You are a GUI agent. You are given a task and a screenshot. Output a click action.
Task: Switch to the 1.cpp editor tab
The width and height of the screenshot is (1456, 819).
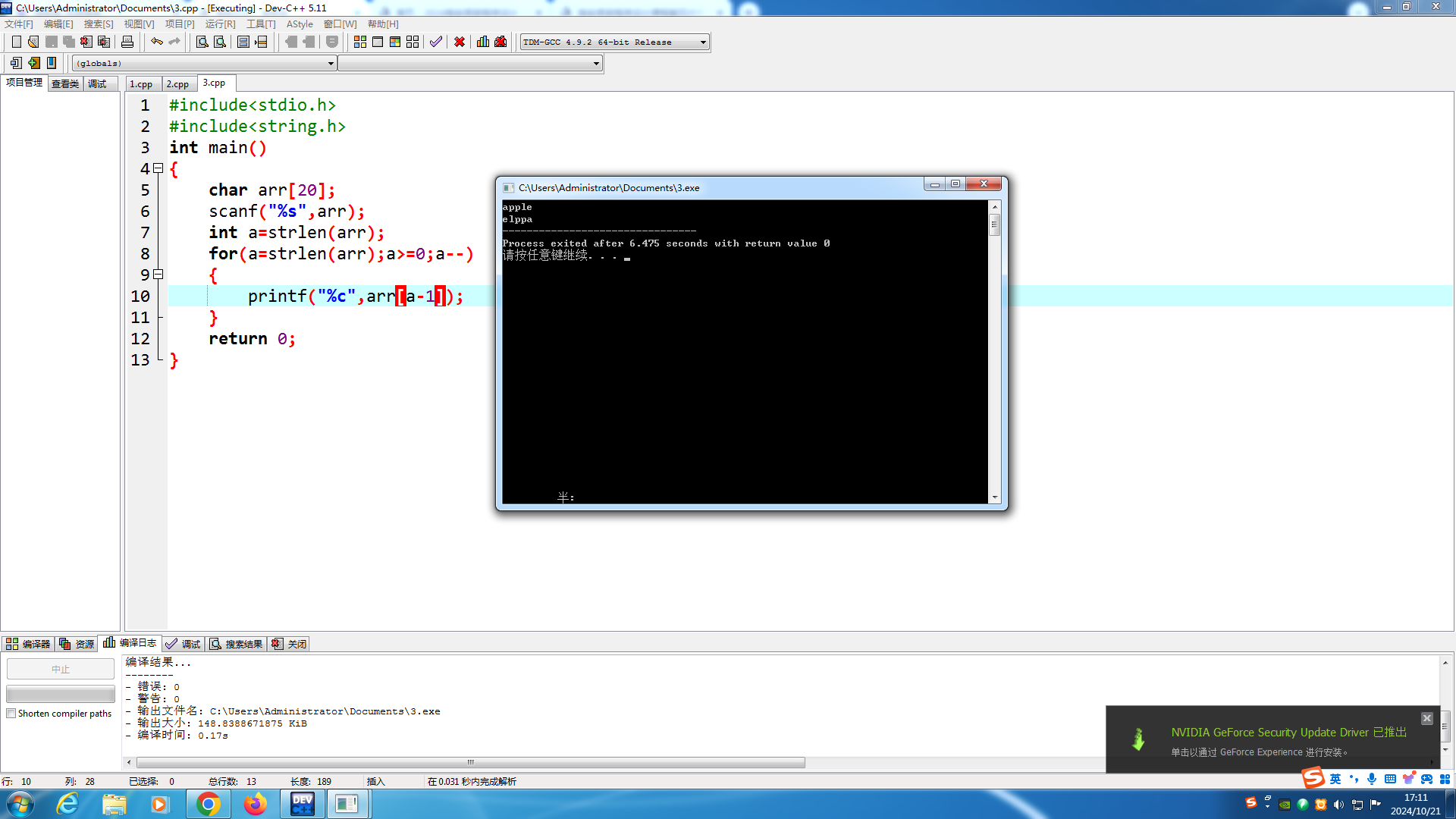pos(141,84)
